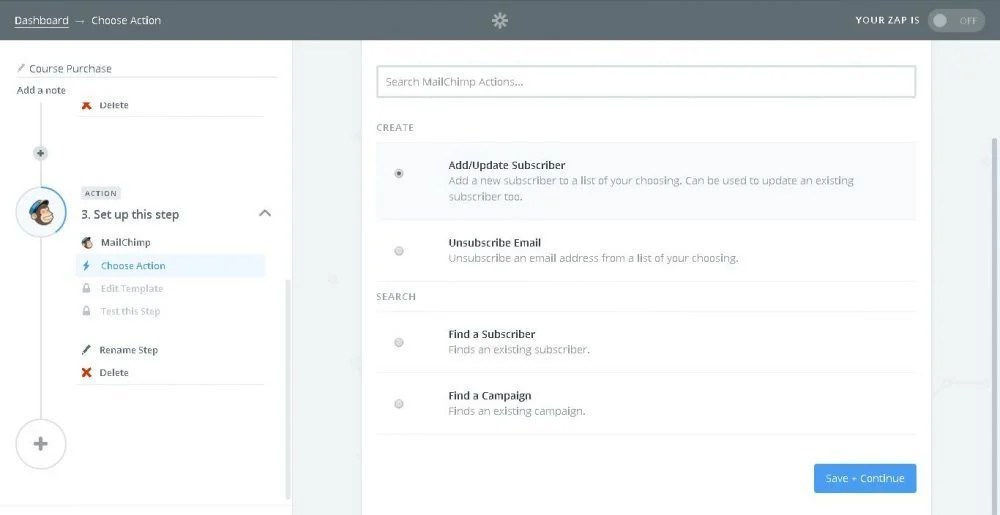Open the Test this Step item
Viewport: 1000px width, 515px height.
[x=130, y=312]
